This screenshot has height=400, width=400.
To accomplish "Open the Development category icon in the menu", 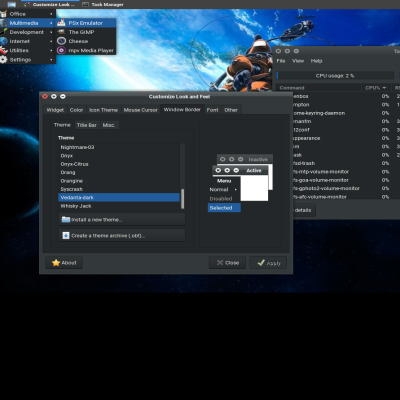I will [x=4, y=32].
